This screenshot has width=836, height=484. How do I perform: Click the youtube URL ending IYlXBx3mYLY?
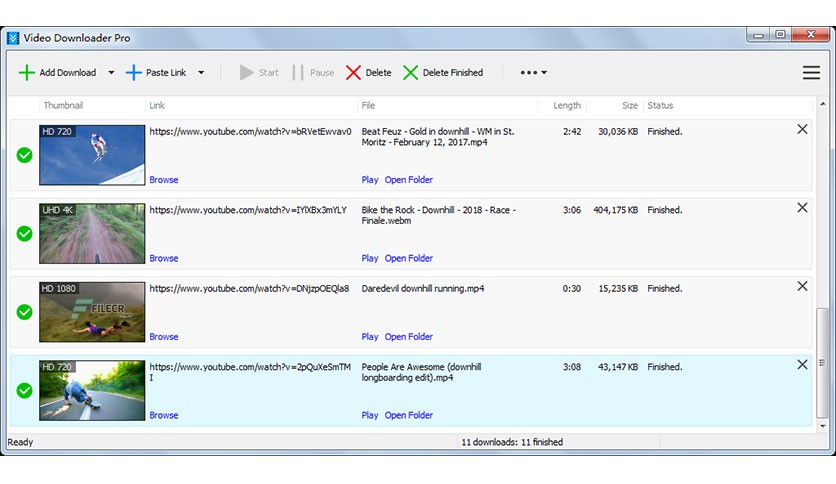pos(248,210)
